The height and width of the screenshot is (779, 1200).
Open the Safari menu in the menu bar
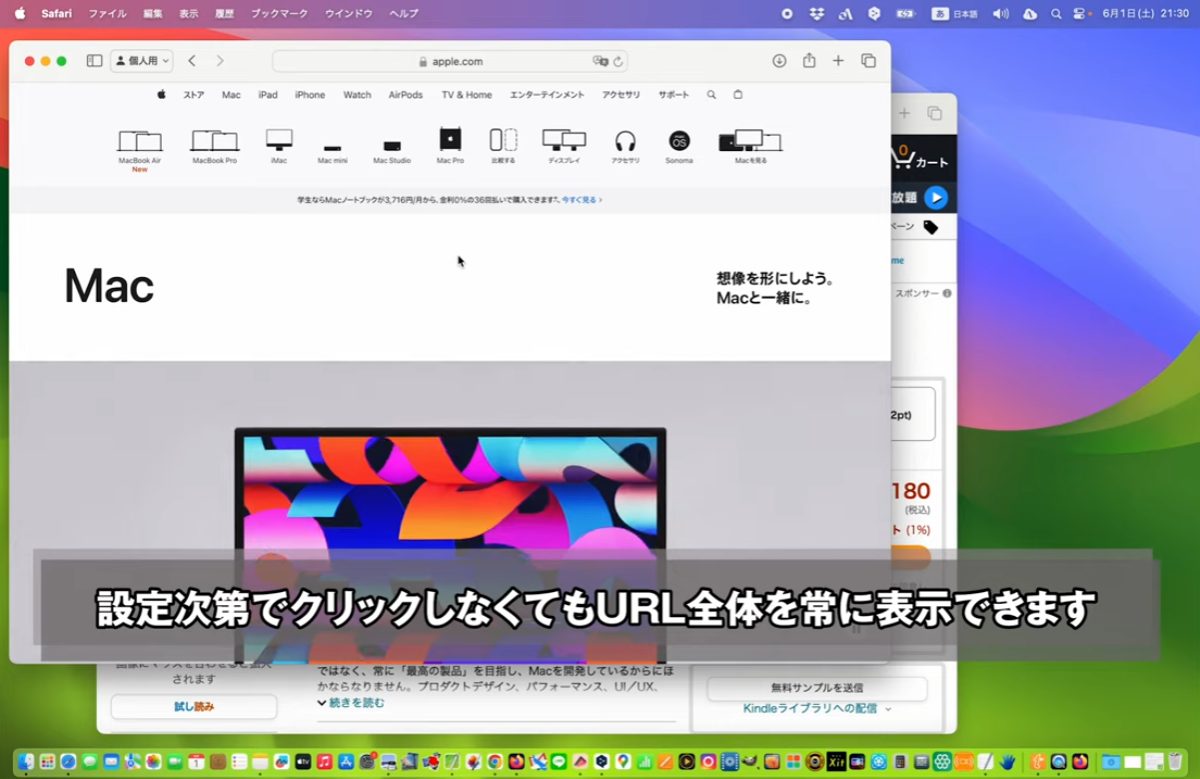[x=56, y=14]
